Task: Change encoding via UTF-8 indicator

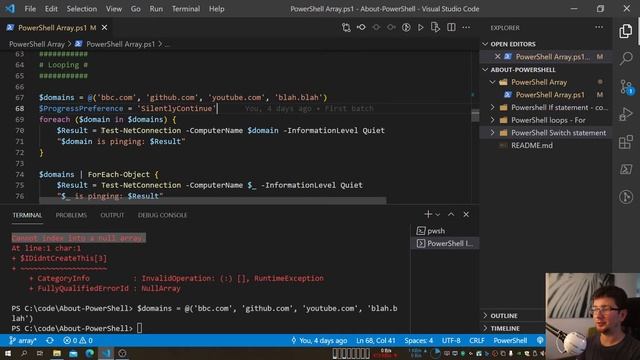Action: (x=451, y=340)
